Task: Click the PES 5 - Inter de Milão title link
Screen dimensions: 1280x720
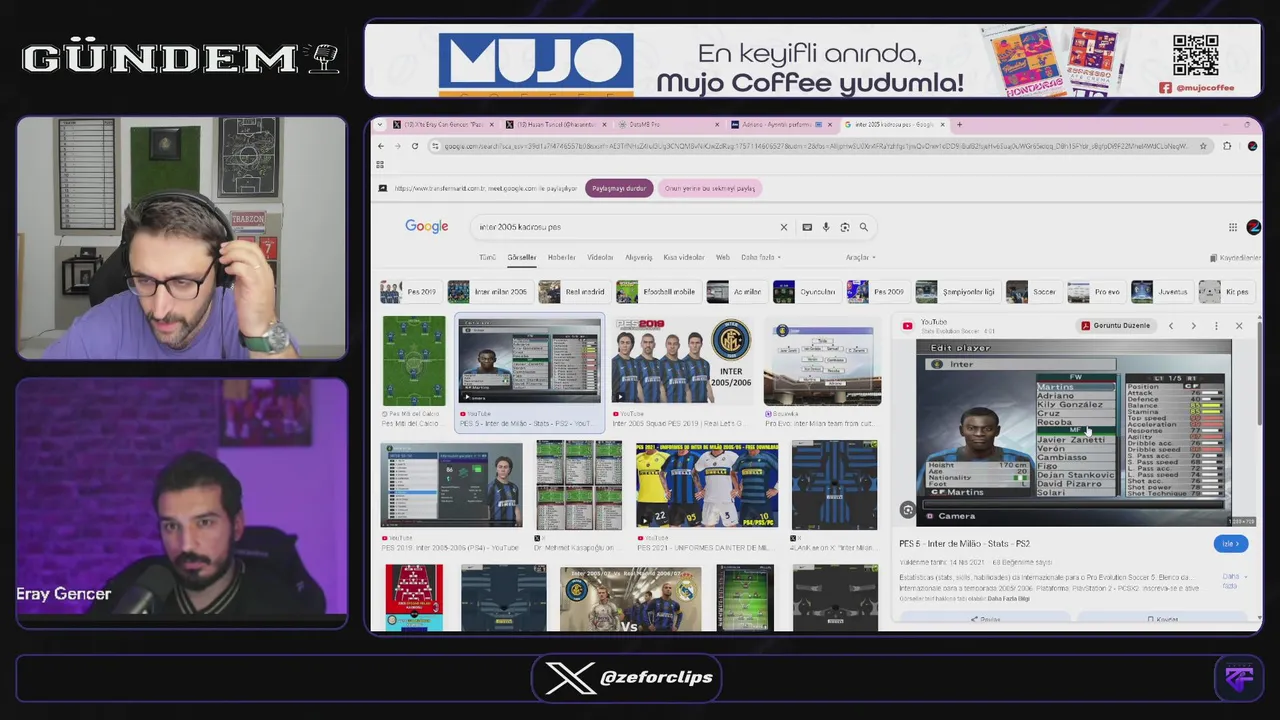Action: click(x=964, y=544)
